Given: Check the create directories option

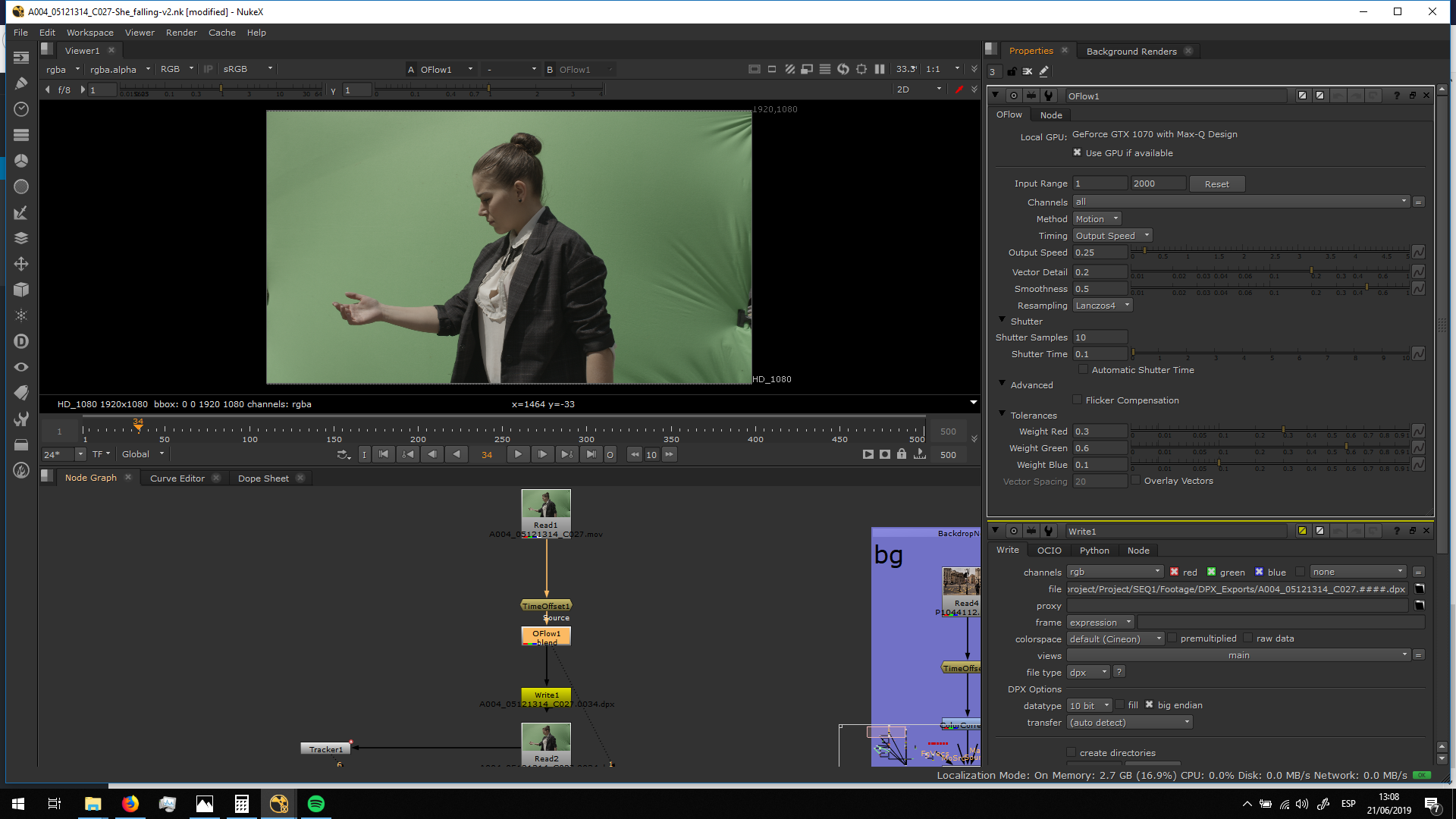Looking at the screenshot, I should (1071, 753).
